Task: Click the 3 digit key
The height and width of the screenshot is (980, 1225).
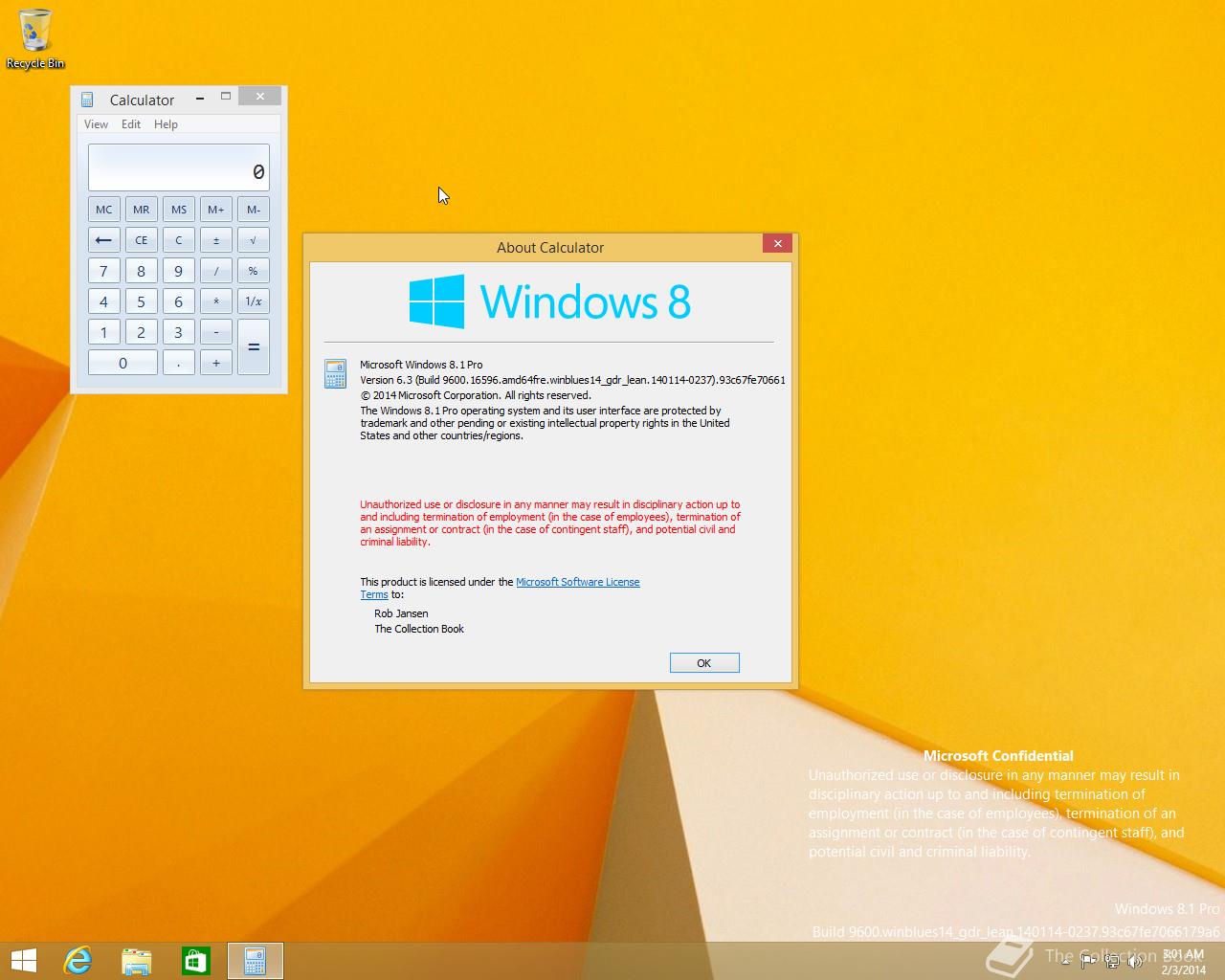Action: (179, 332)
